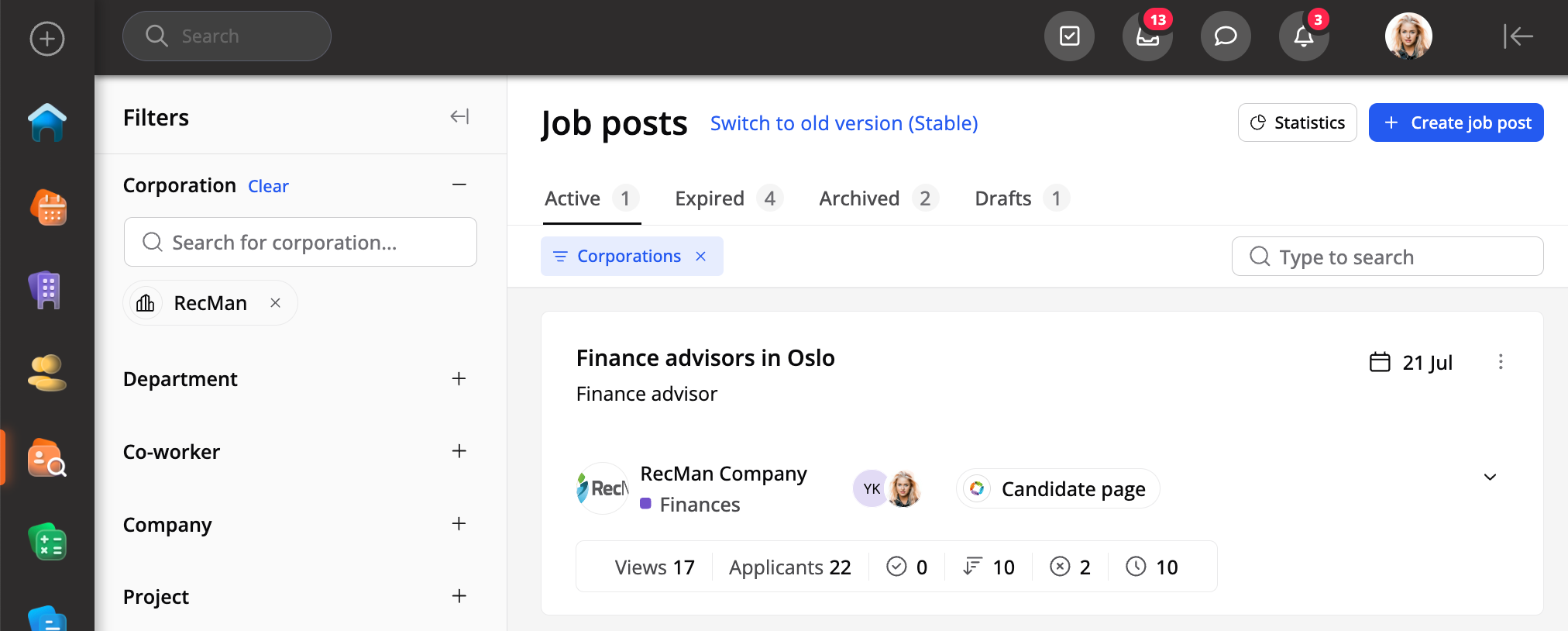Screen dimensions: 1568x631
Task: Open the orange calendar module icon
Action: click(x=48, y=208)
